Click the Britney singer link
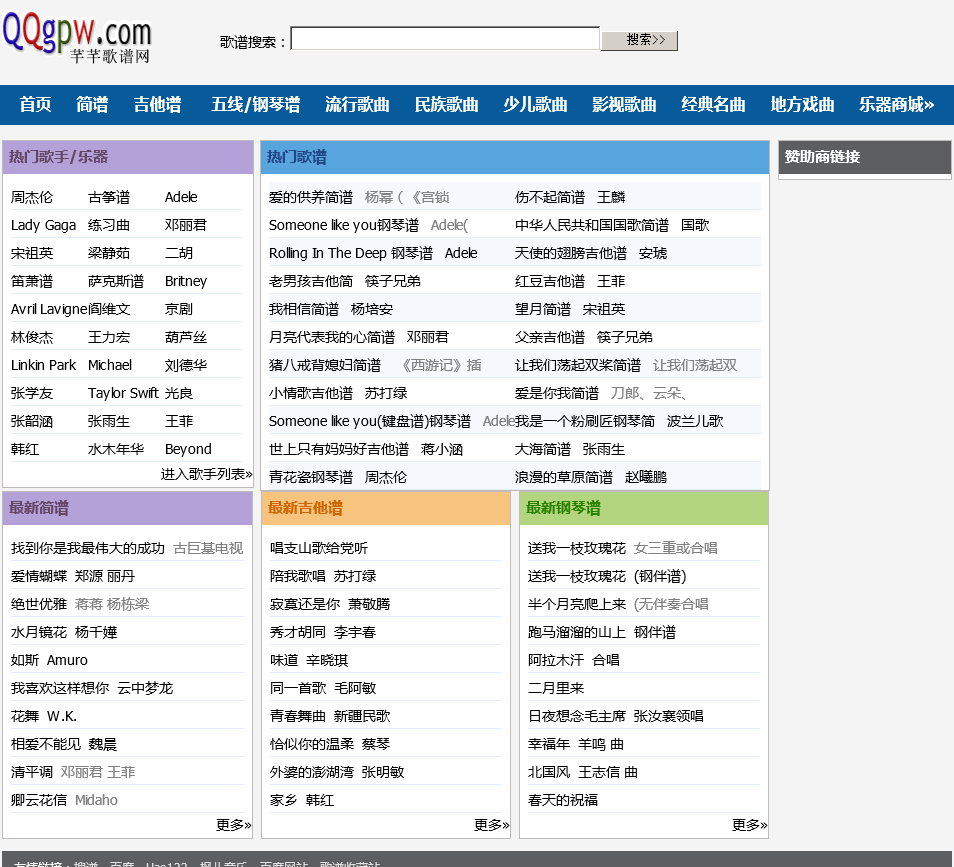Screen dimensions: 954x867 [186, 281]
